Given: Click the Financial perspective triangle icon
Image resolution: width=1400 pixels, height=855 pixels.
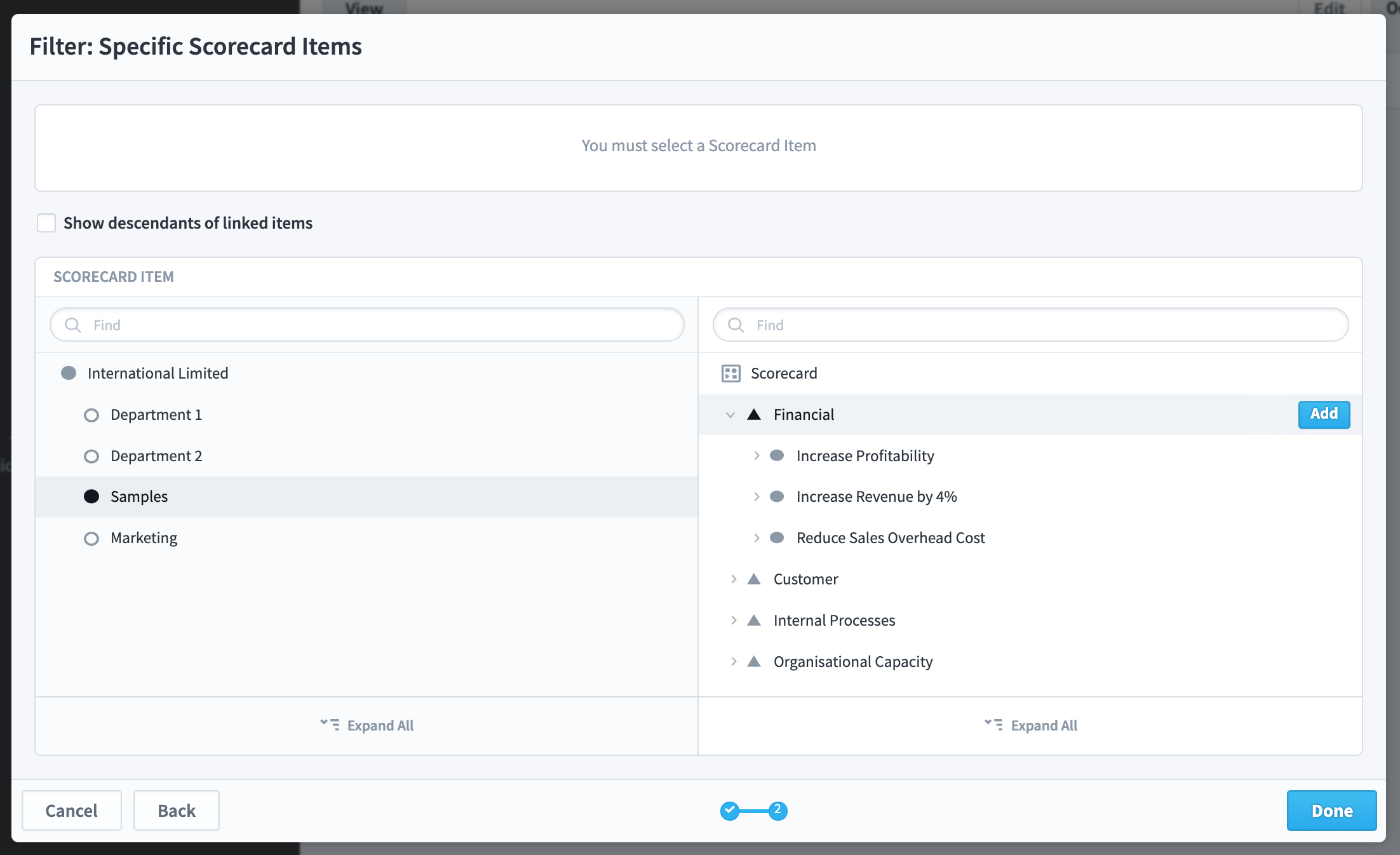Looking at the screenshot, I should tap(754, 415).
